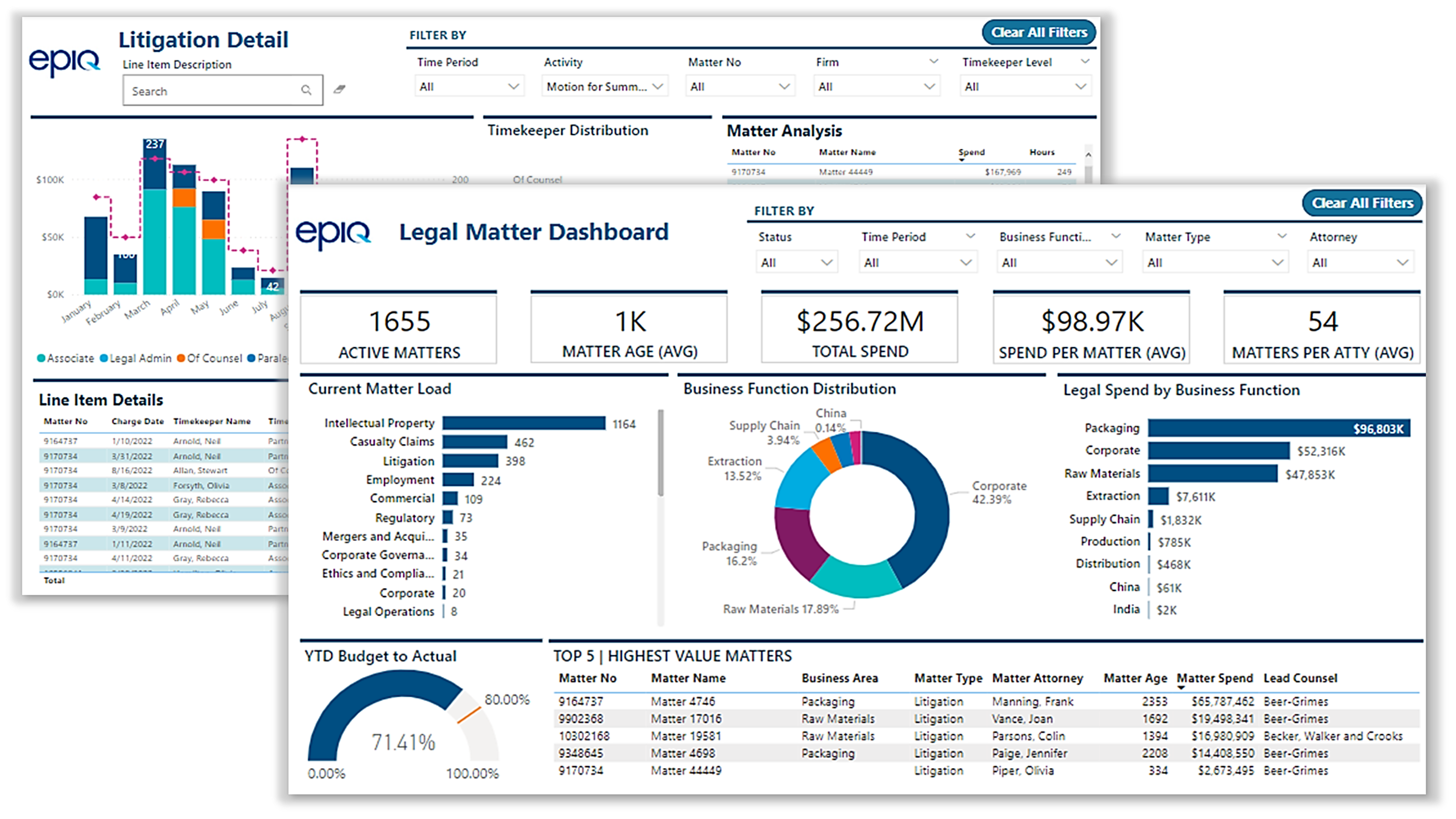Image resolution: width=1456 pixels, height=819 pixels.
Task: Open the Activity dropdown showing Motion for Summ...
Action: 604,86
